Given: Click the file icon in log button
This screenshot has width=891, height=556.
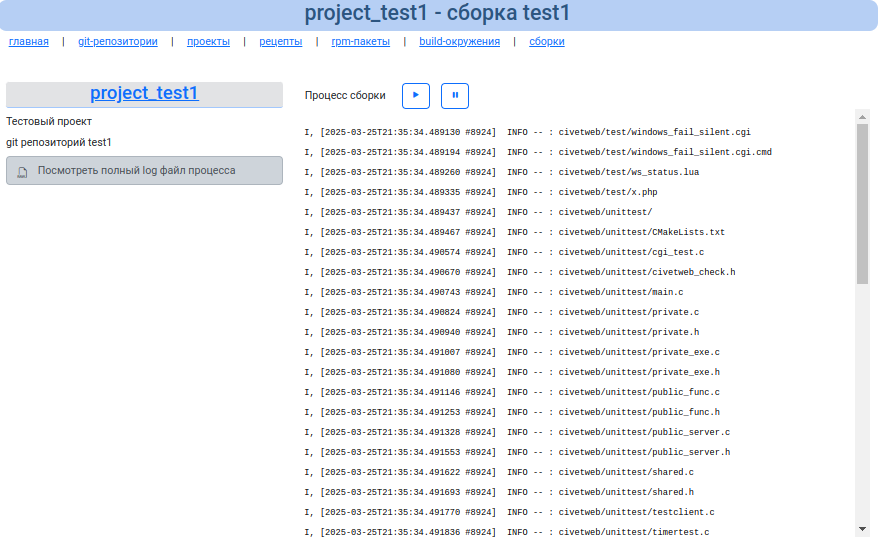Looking at the screenshot, I should point(23,171).
